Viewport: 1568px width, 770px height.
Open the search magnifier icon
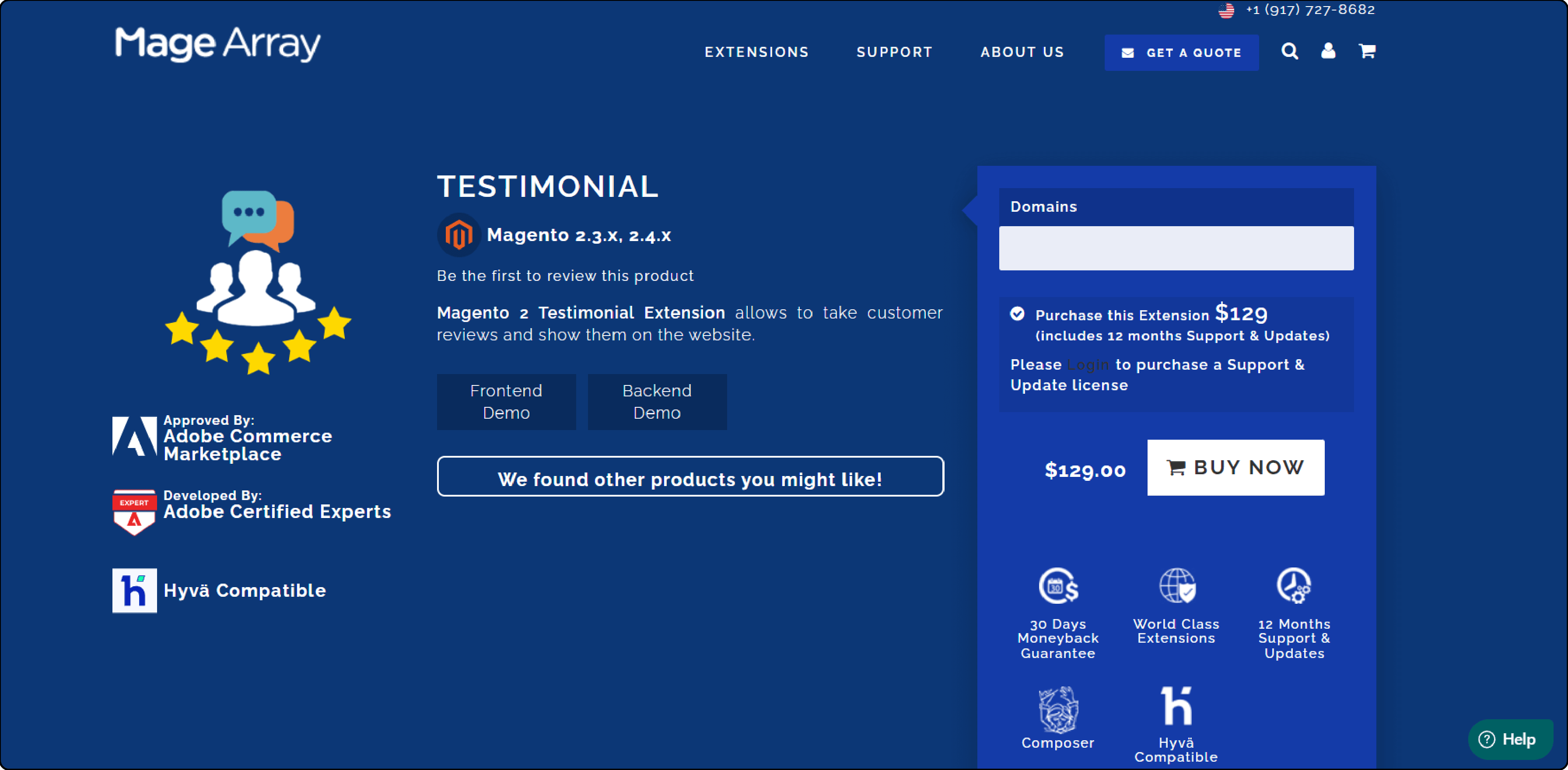click(1289, 51)
